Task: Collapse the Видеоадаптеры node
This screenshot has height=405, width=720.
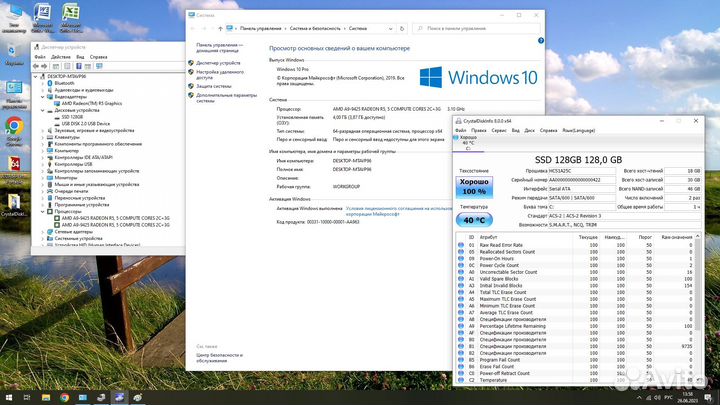Action: tap(43, 97)
